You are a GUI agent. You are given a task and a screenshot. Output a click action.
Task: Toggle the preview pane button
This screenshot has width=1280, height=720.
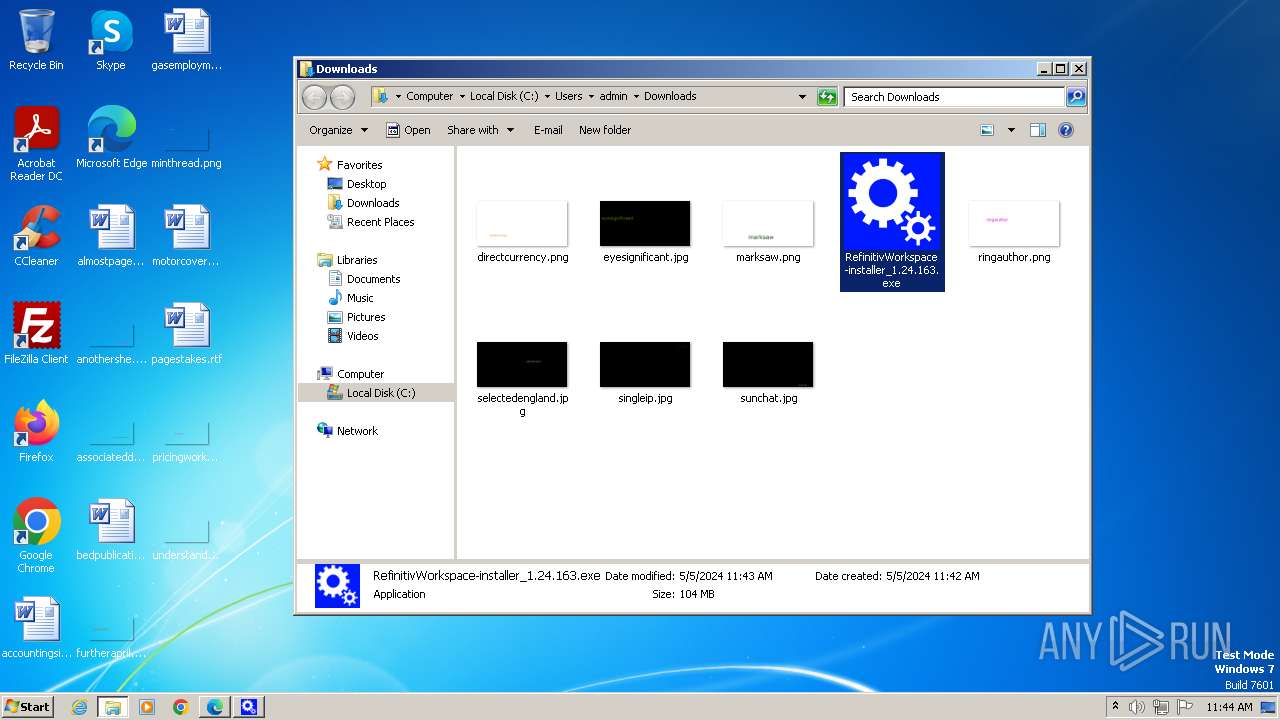1037,130
